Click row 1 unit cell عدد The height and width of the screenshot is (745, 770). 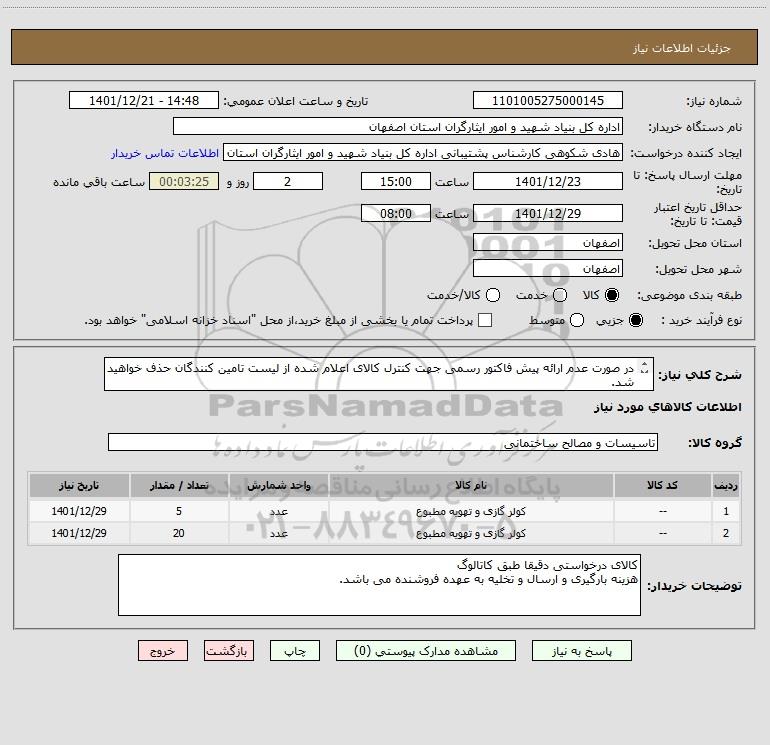278,511
